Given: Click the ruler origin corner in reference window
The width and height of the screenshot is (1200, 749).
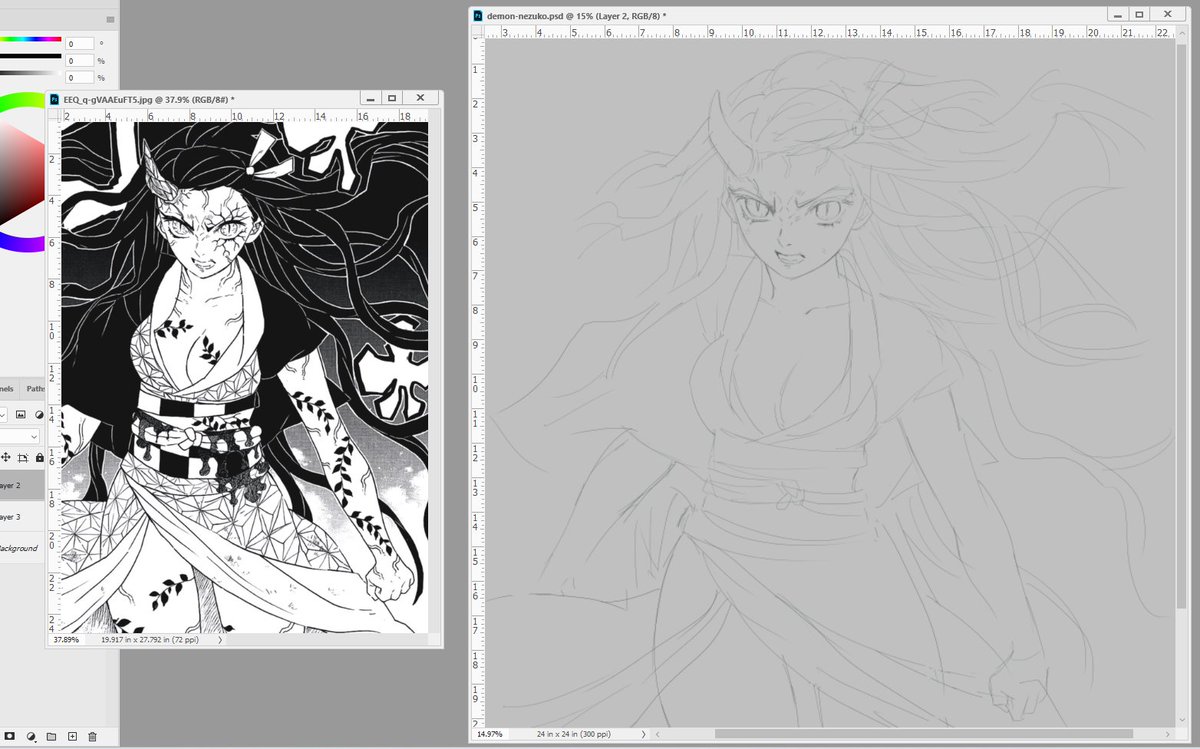Looking at the screenshot, I should [x=55, y=116].
